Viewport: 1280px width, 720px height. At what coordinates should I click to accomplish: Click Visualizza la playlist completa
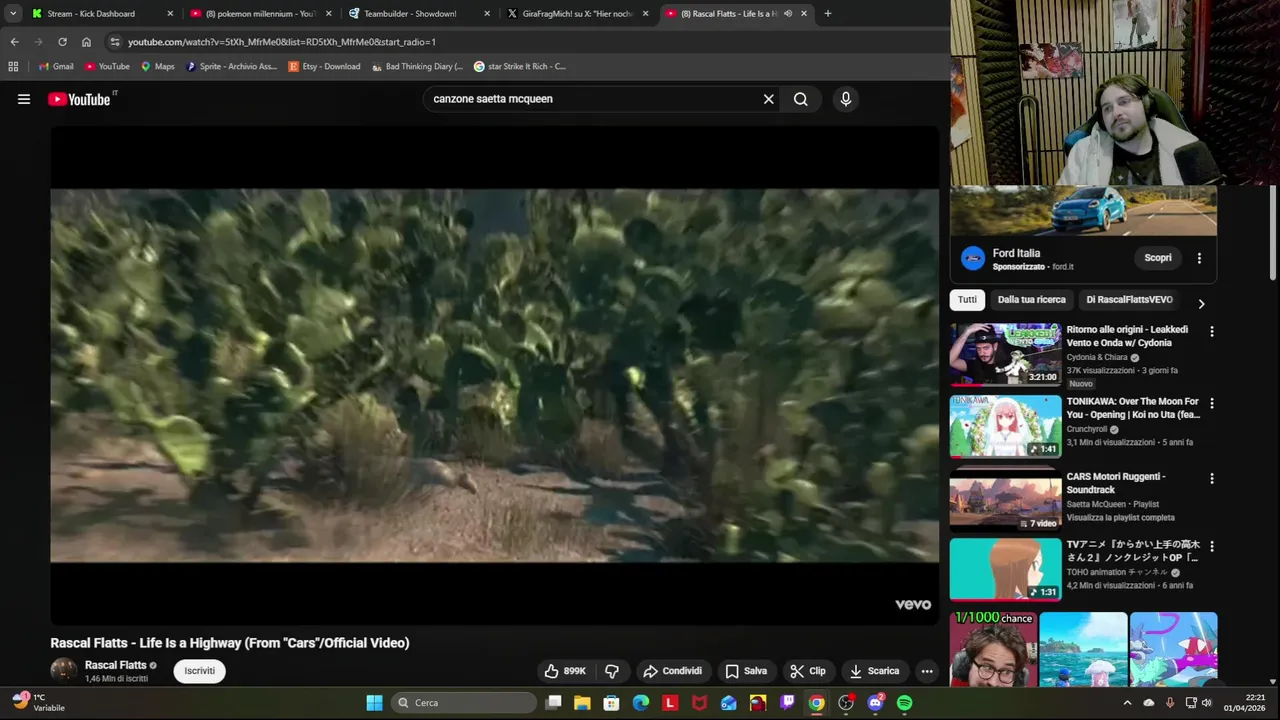[1120, 518]
